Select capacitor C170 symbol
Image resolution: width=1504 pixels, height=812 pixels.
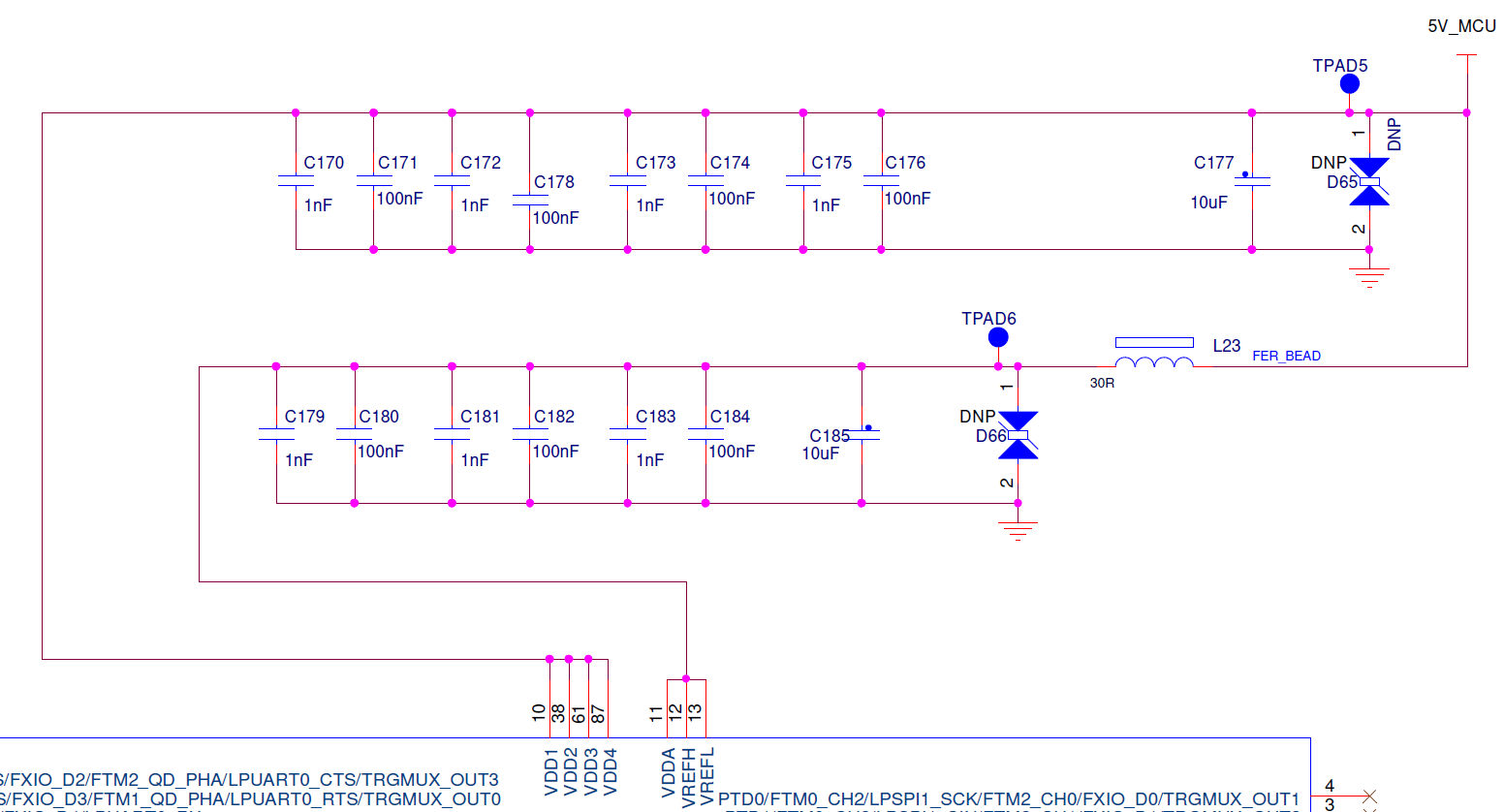click(x=296, y=181)
